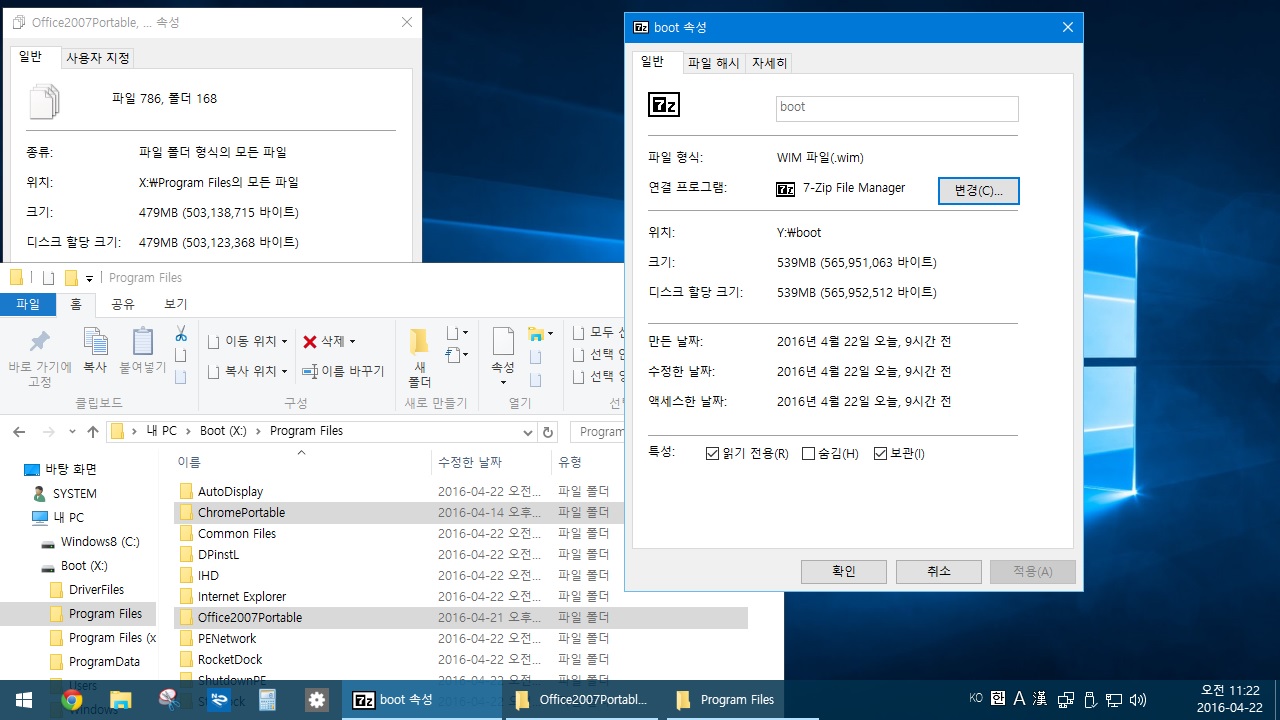Viewport: 1280px width, 720px height.
Task: Click the New Folder (새 폴더) icon
Action: click(419, 342)
